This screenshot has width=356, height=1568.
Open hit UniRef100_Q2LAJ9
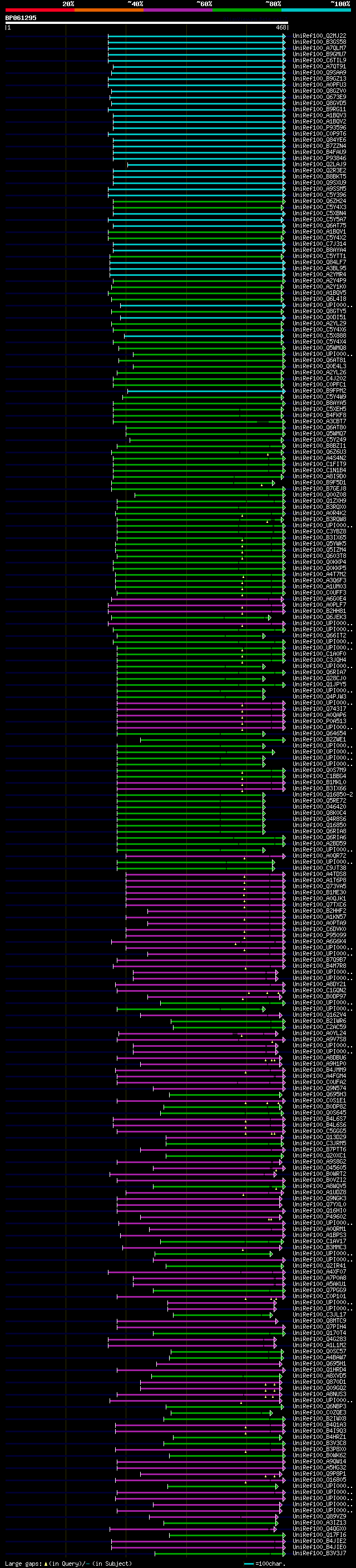coord(319,164)
